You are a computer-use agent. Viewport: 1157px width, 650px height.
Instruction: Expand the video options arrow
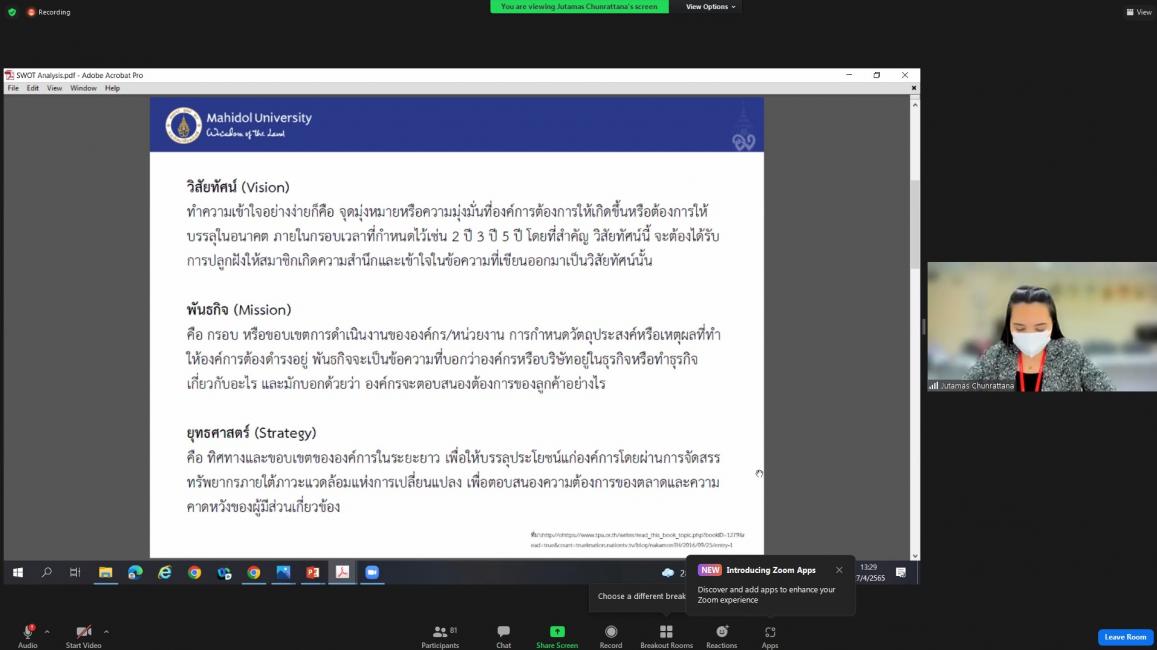(x=106, y=631)
